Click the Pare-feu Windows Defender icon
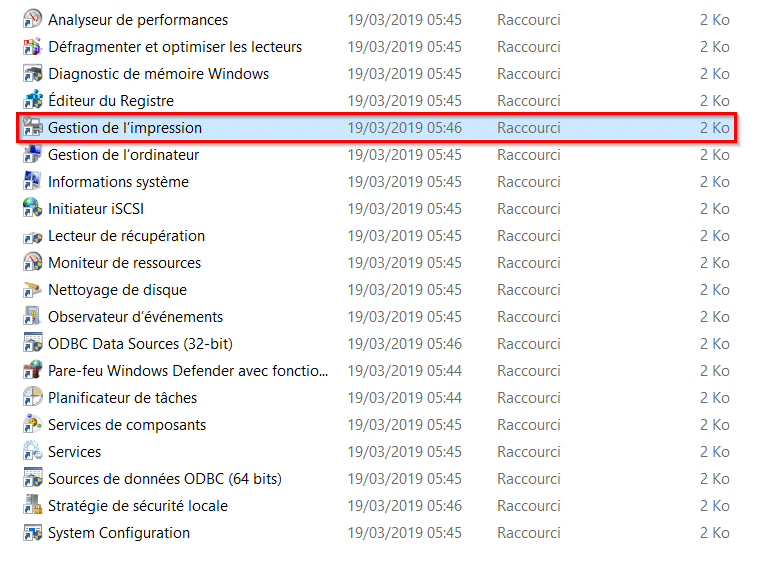Image resolution: width=762 pixels, height=574 pixels. 33,370
